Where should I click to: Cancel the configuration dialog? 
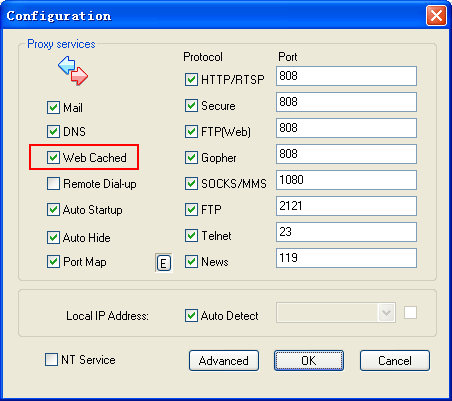(395, 360)
